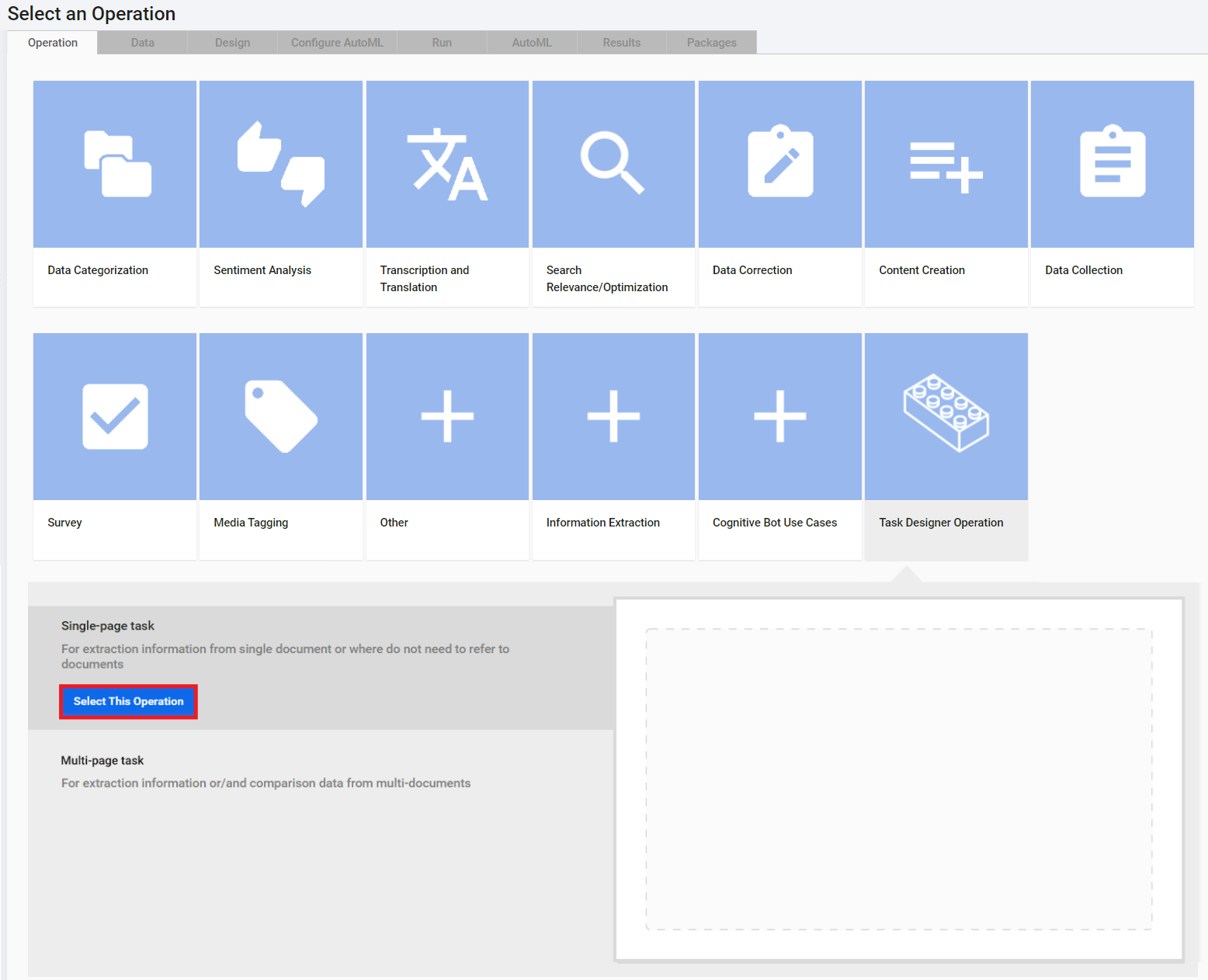Click the Search Relevance/Optimization label

[x=607, y=279]
